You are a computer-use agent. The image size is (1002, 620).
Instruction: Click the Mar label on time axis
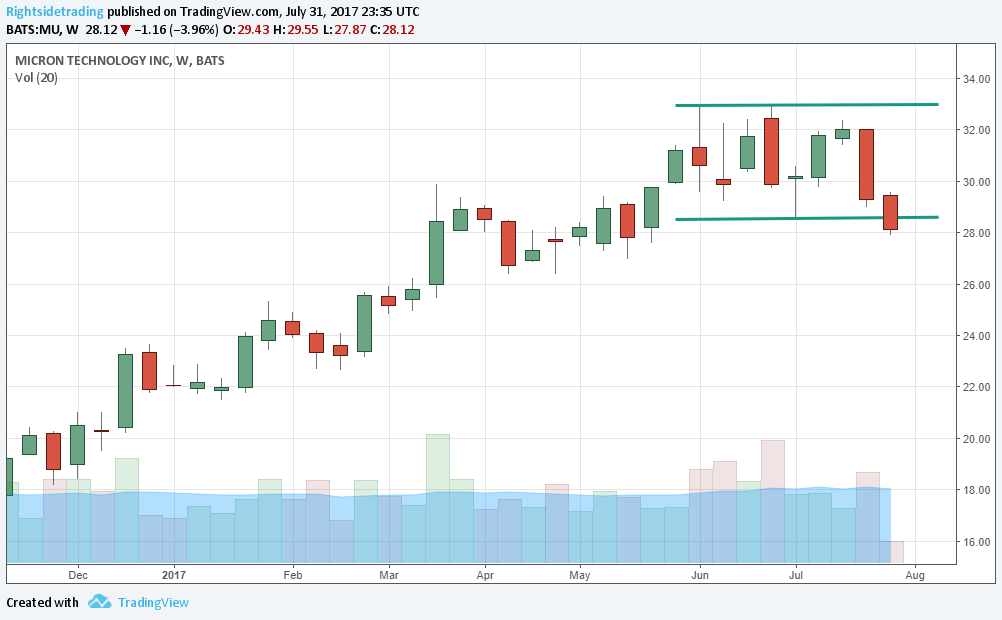point(389,575)
